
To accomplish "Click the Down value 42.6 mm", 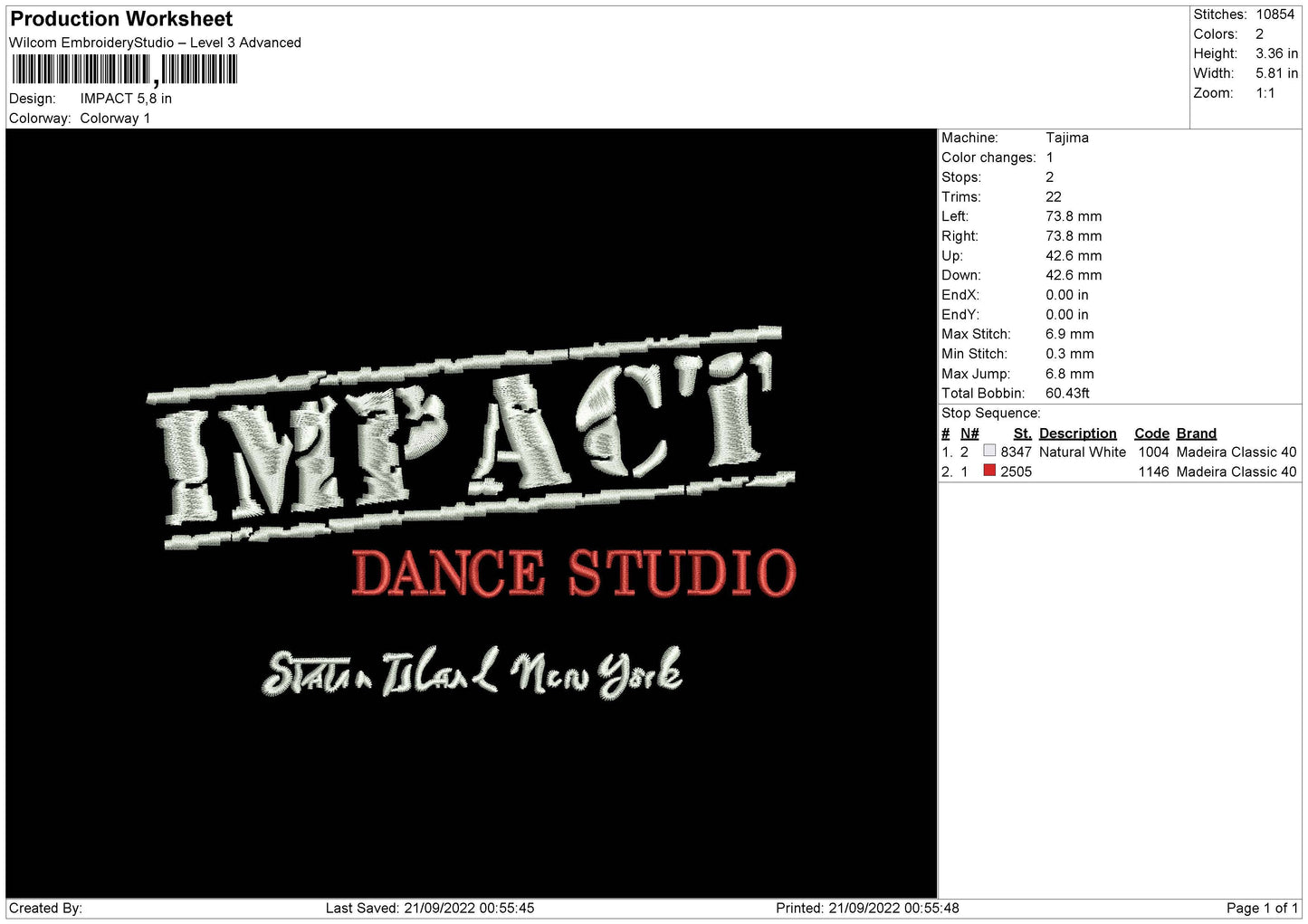I will (x=1074, y=275).
